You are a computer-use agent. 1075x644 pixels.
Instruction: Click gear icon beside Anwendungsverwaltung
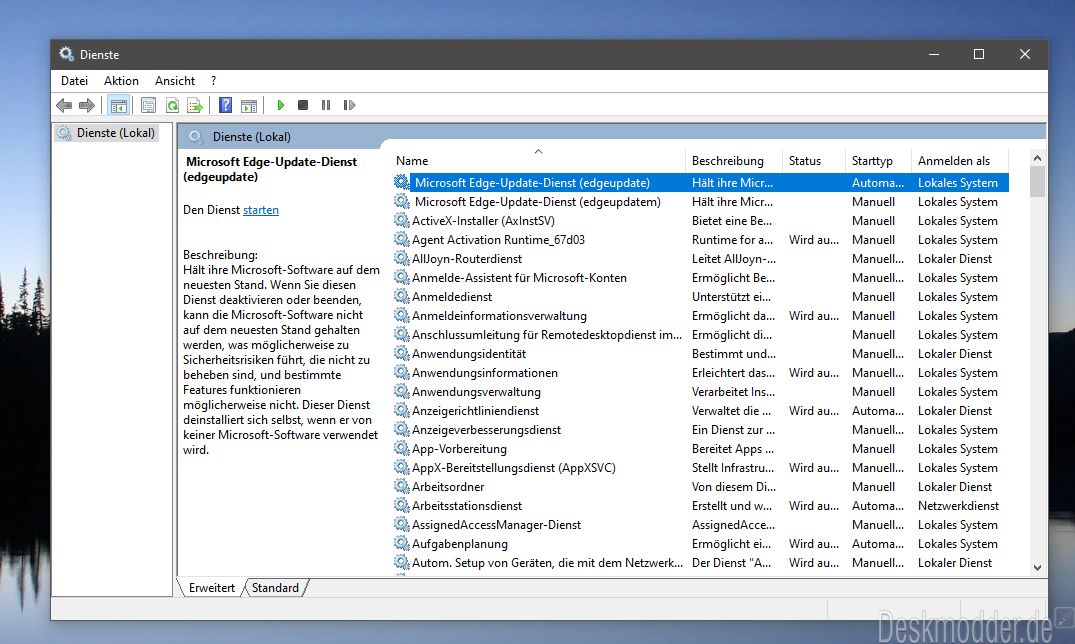point(402,391)
